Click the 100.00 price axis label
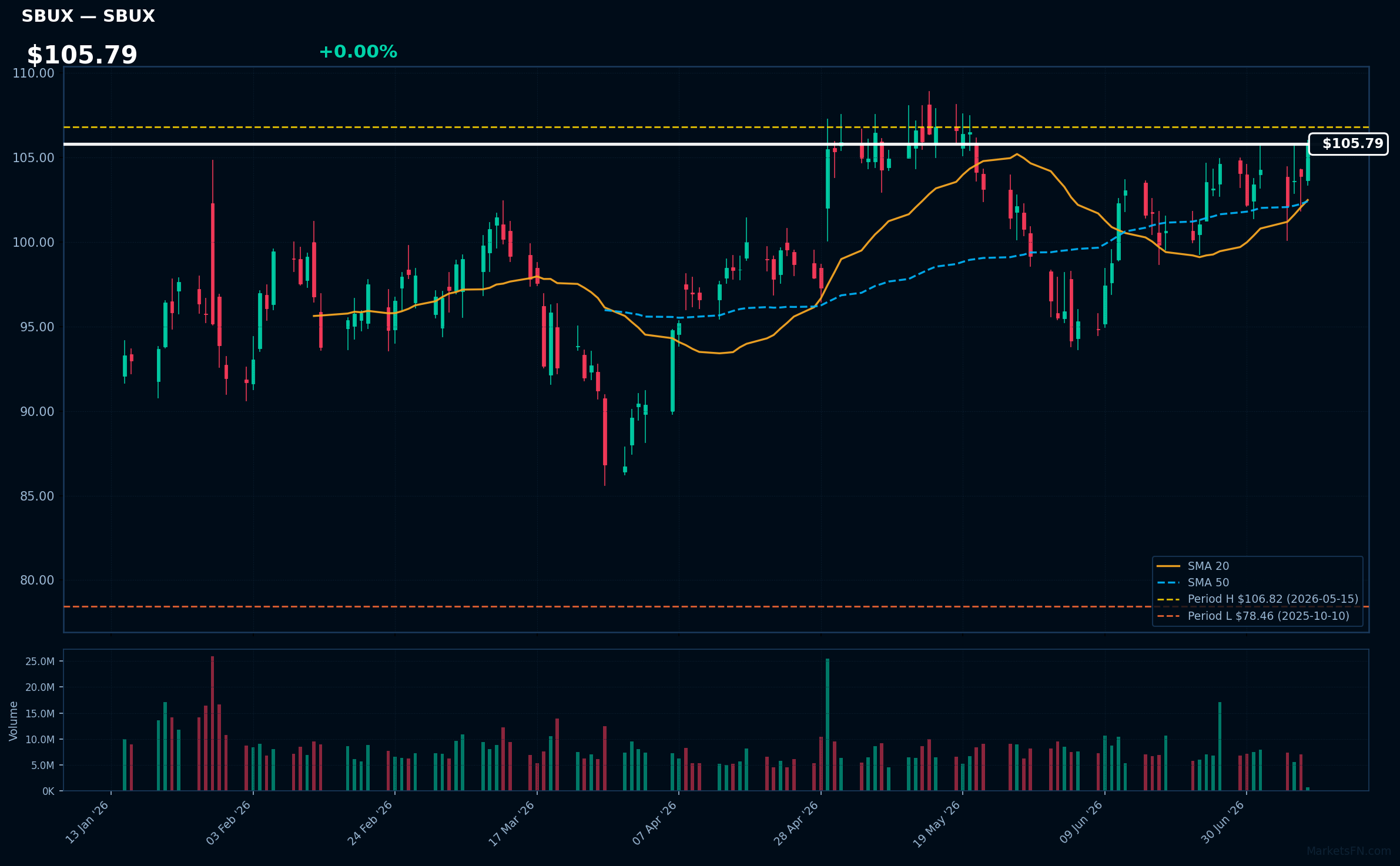Screen dimensions: 1400x866 pyautogui.click(x=34, y=243)
